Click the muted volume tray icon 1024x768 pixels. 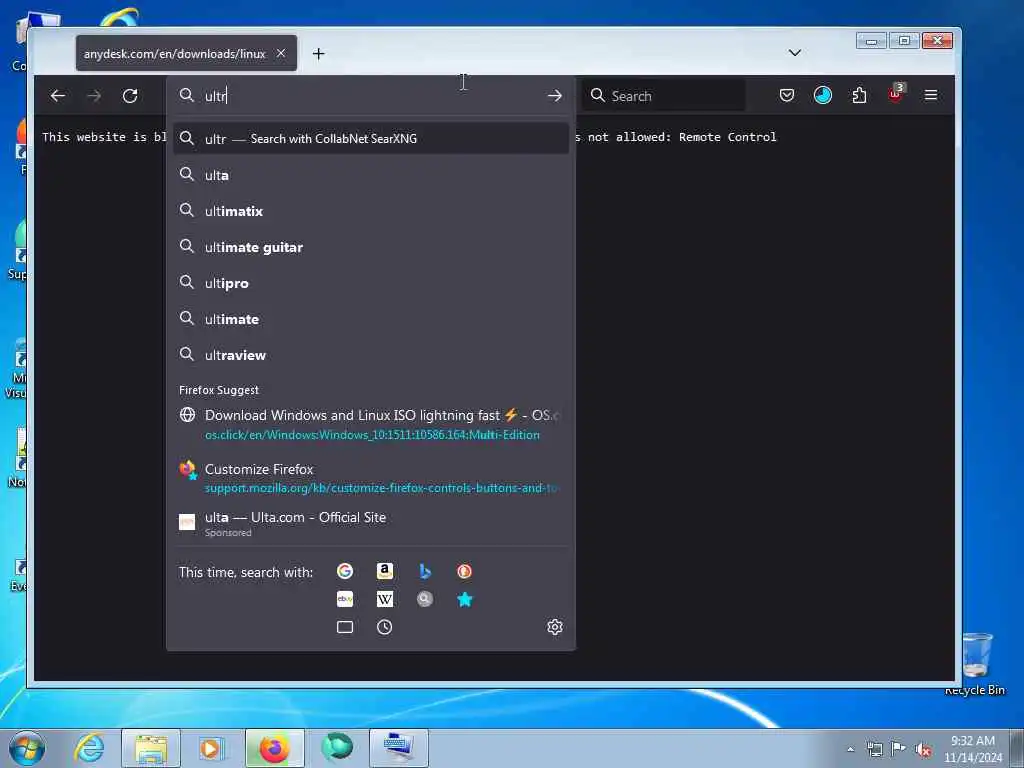pos(923,750)
